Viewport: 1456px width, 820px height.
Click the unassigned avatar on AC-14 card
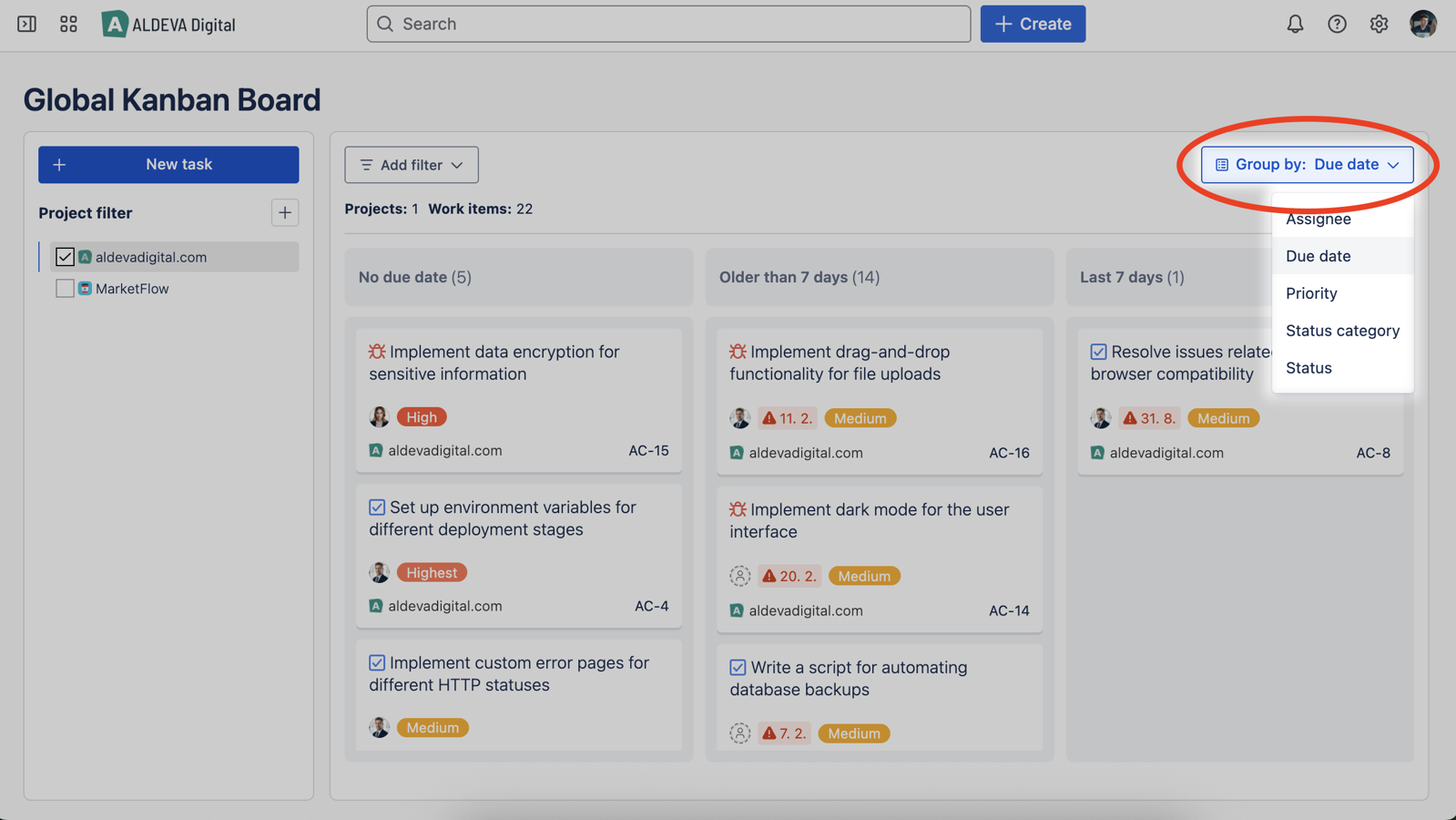pos(739,576)
